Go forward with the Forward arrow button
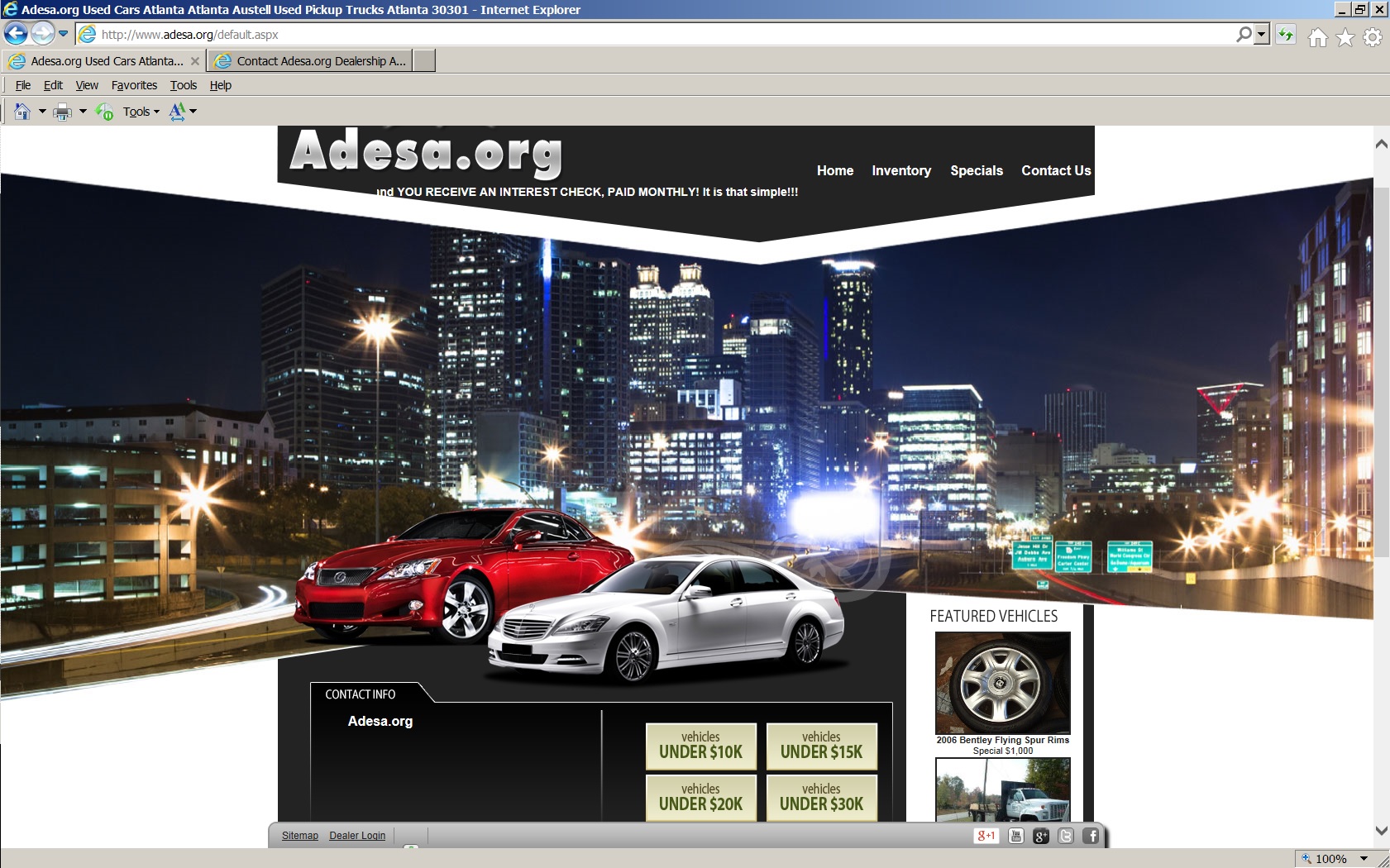The height and width of the screenshot is (868, 1390). click(42, 34)
